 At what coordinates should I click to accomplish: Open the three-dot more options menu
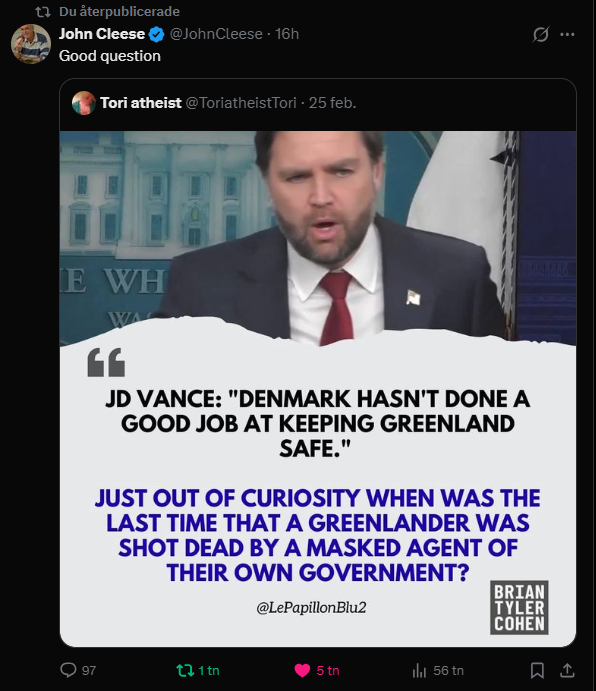(x=567, y=34)
